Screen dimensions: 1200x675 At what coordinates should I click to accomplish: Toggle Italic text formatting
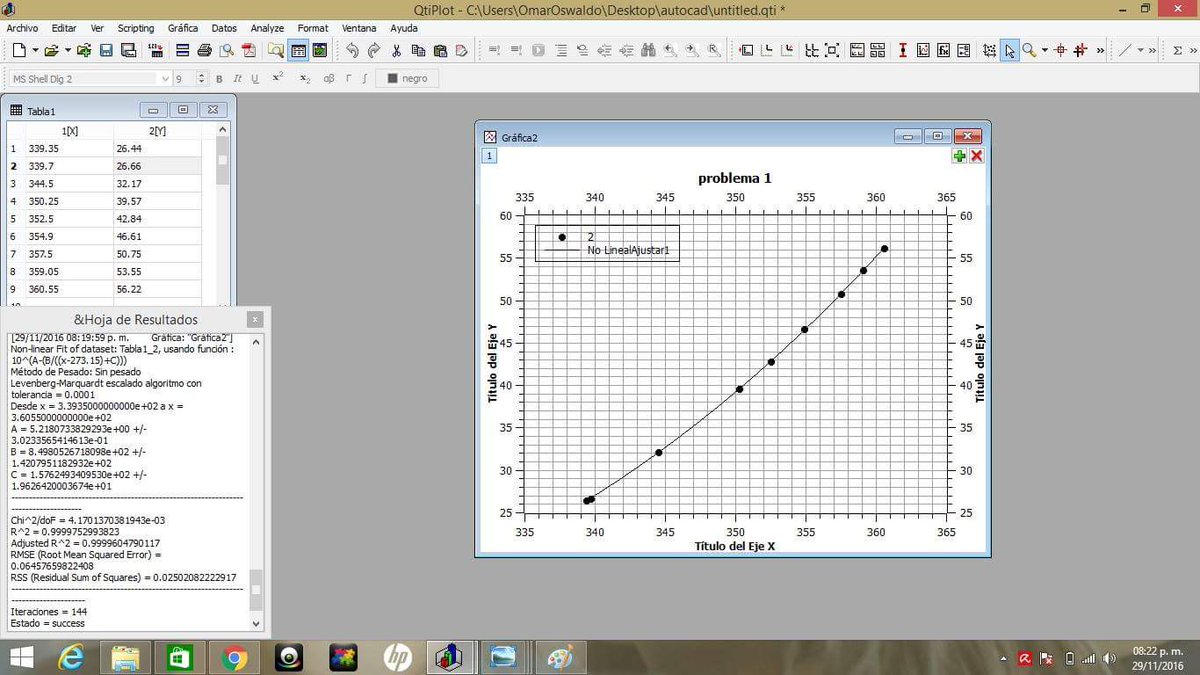[x=238, y=78]
